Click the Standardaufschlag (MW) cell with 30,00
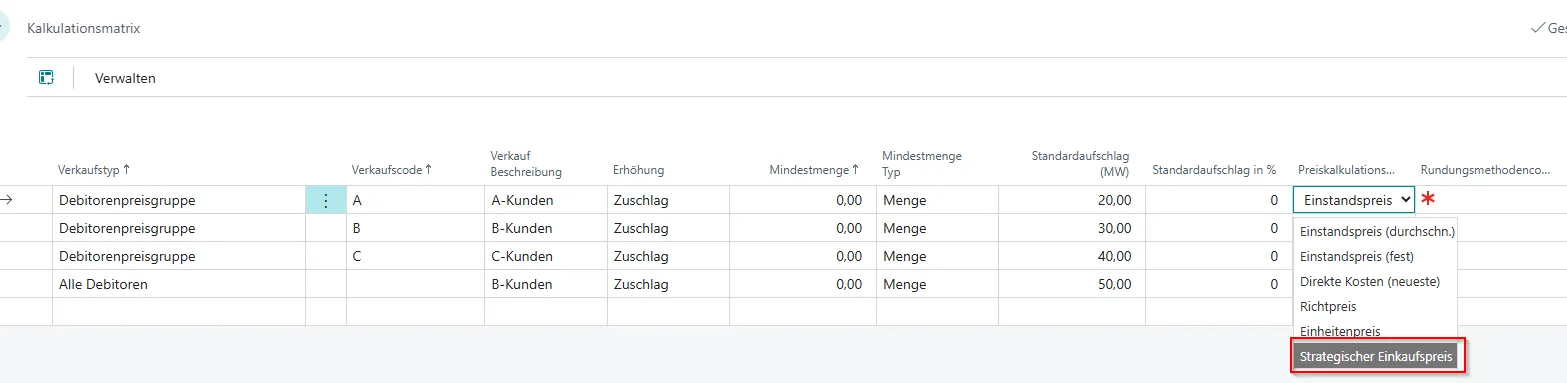1567x383 pixels. pyautogui.click(x=1071, y=228)
